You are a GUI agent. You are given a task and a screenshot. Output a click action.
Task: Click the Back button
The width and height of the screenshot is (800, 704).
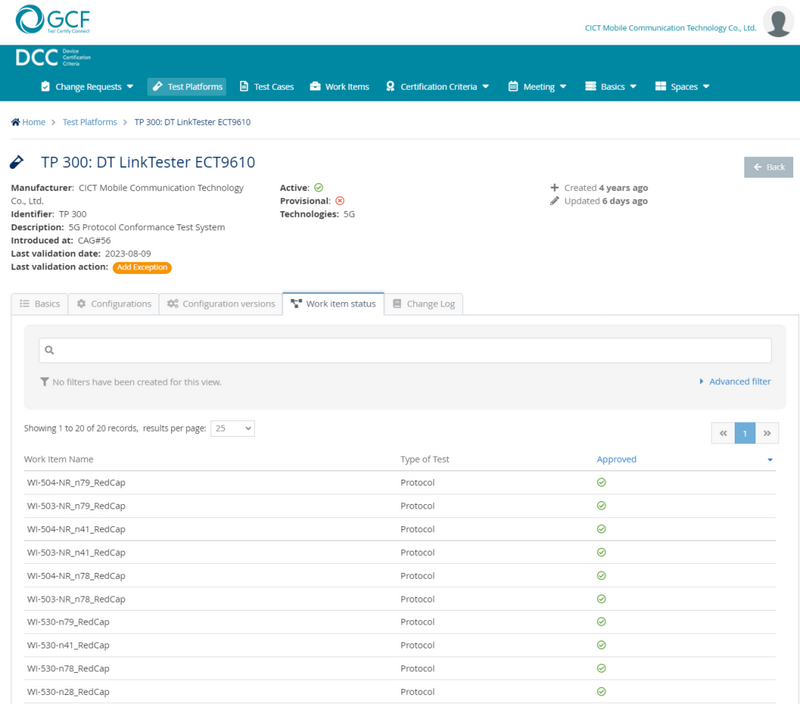click(768, 167)
